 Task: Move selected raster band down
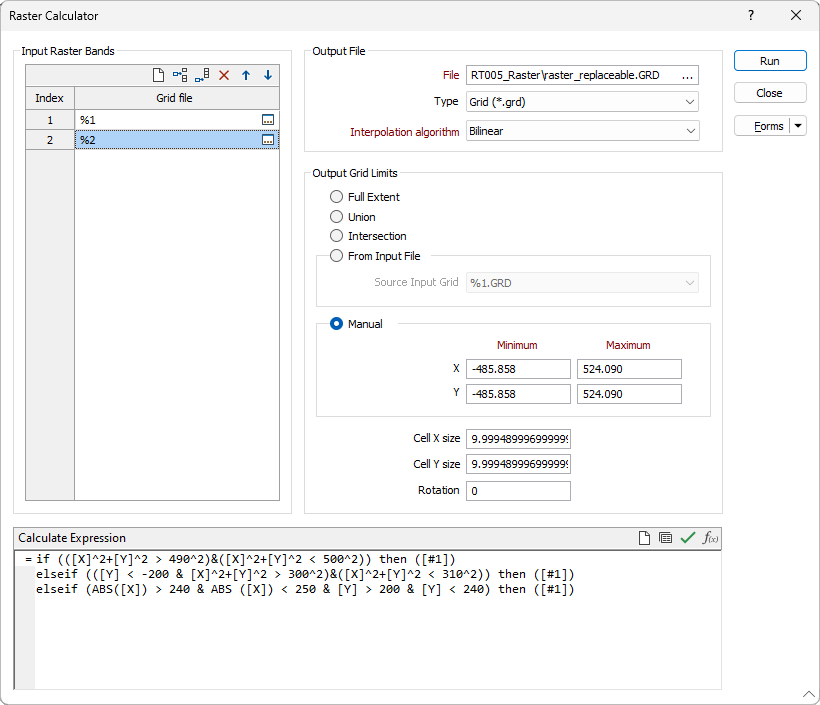click(267, 75)
